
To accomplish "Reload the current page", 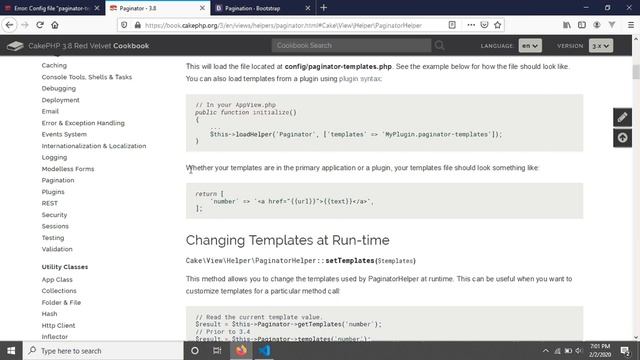I will tap(40, 25).
